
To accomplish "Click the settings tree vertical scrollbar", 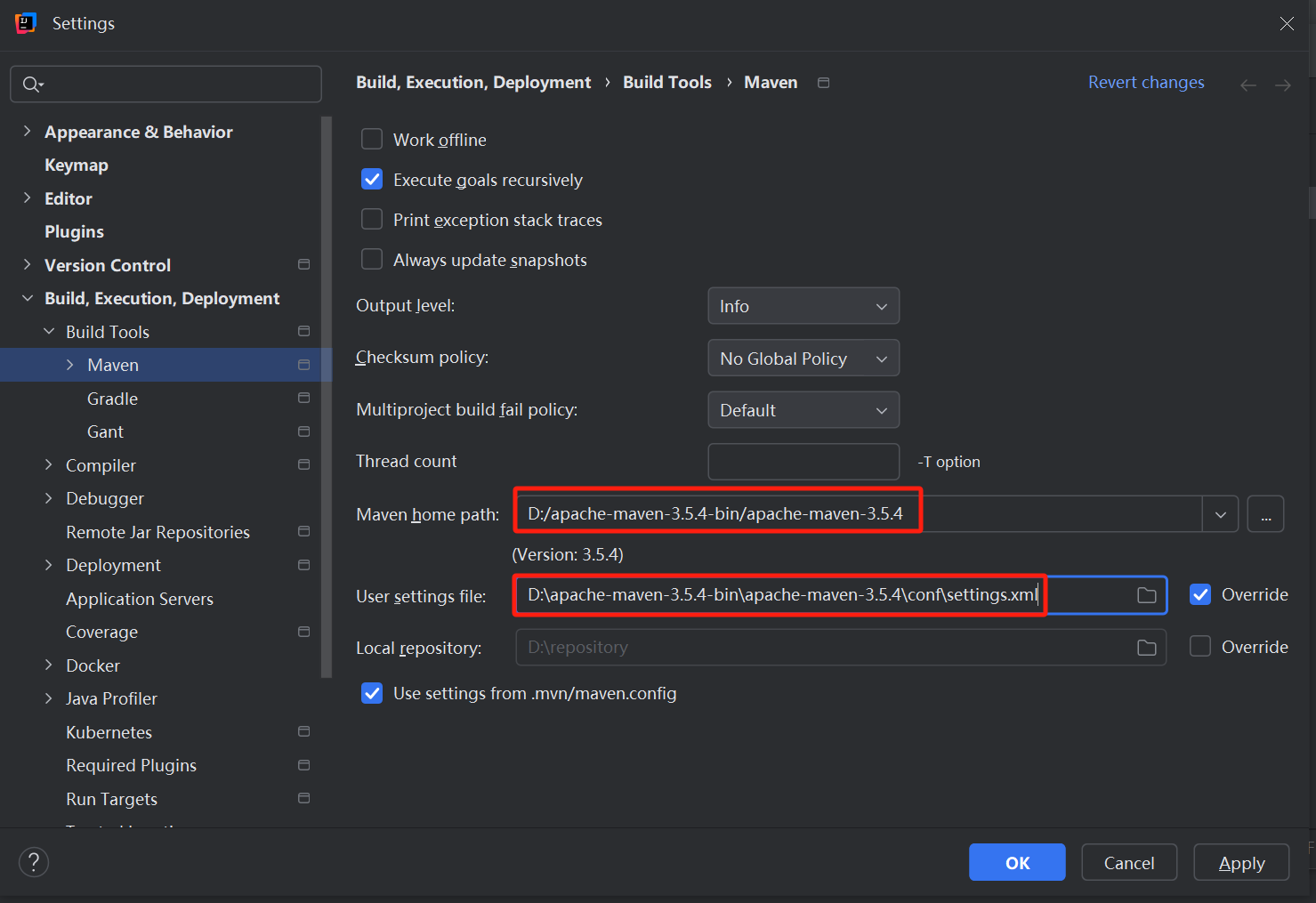I will [327, 396].
